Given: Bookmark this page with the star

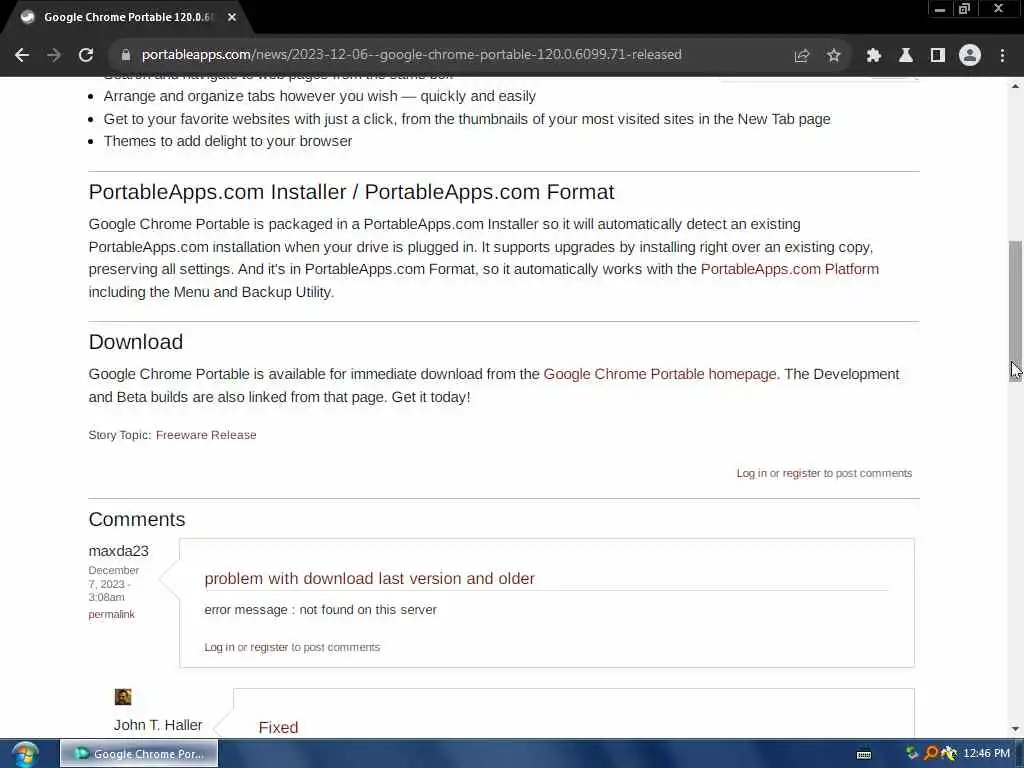Looking at the screenshot, I should [834, 56].
